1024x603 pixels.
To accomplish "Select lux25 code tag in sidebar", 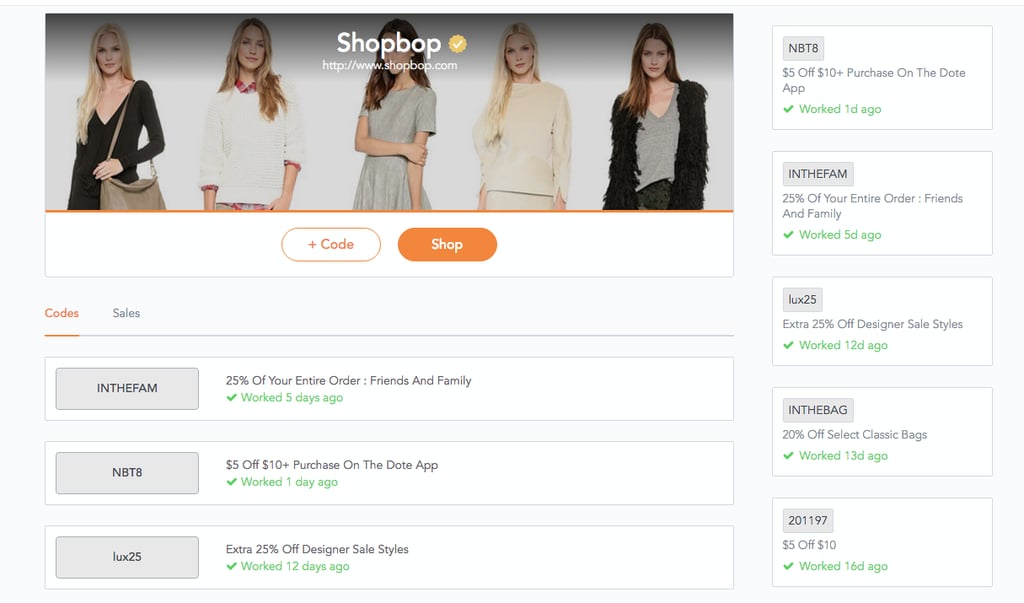I will click(x=803, y=299).
